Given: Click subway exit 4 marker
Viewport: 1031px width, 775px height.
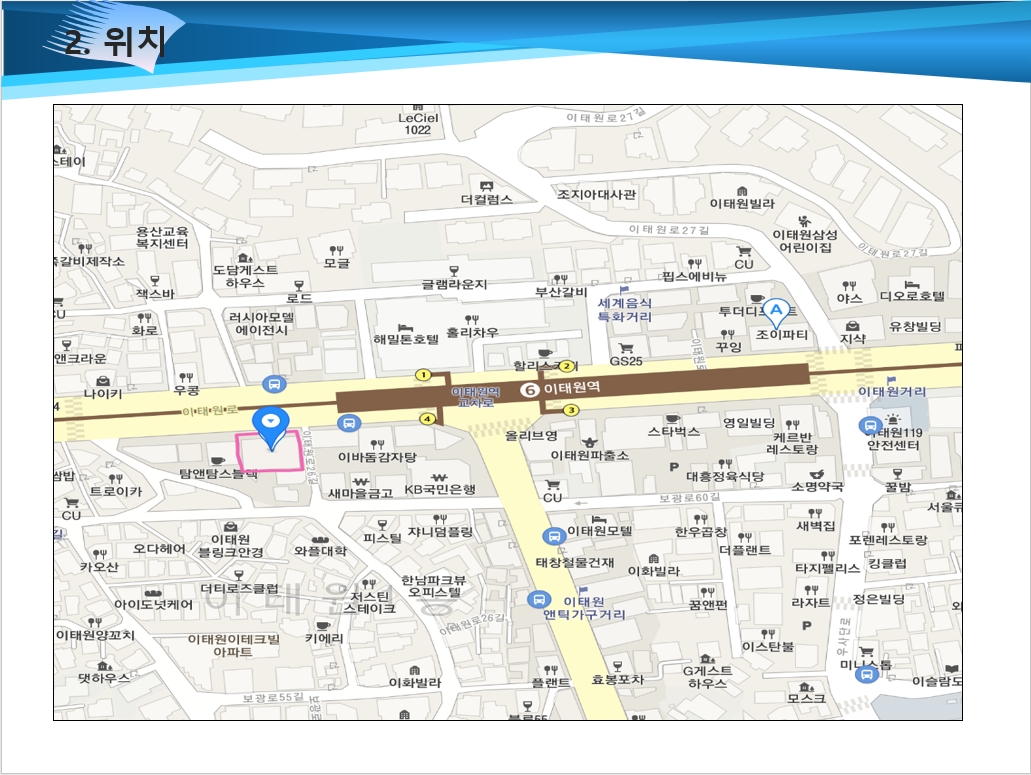Looking at the screenshot, I should 427,419.
